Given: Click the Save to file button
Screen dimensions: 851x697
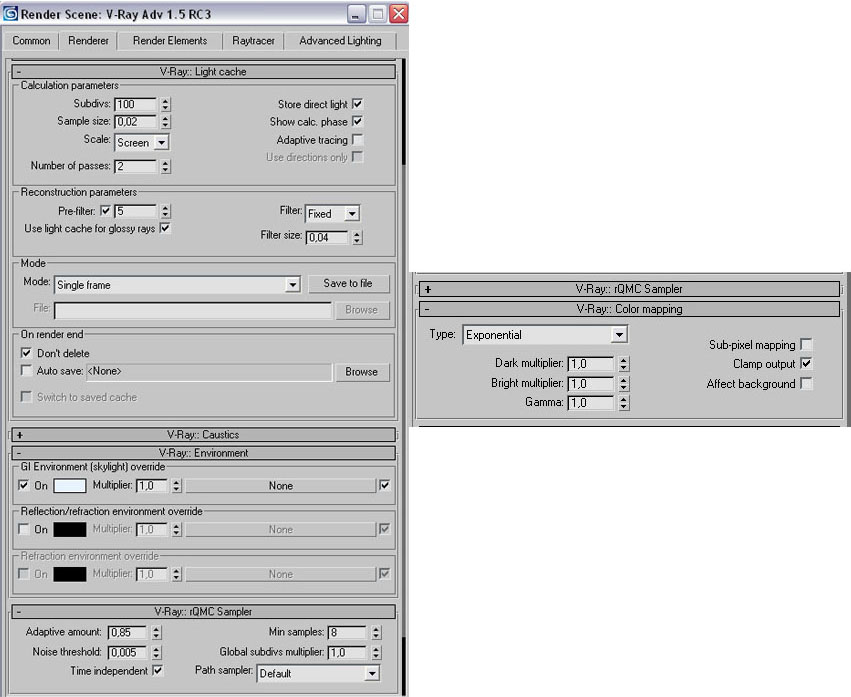Looking at the screenshot, I should click(348, 283).
